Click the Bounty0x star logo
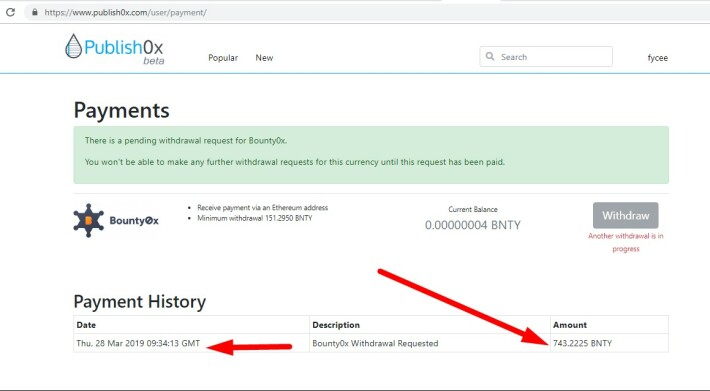The image size is (710, 391). click(89, 220)
